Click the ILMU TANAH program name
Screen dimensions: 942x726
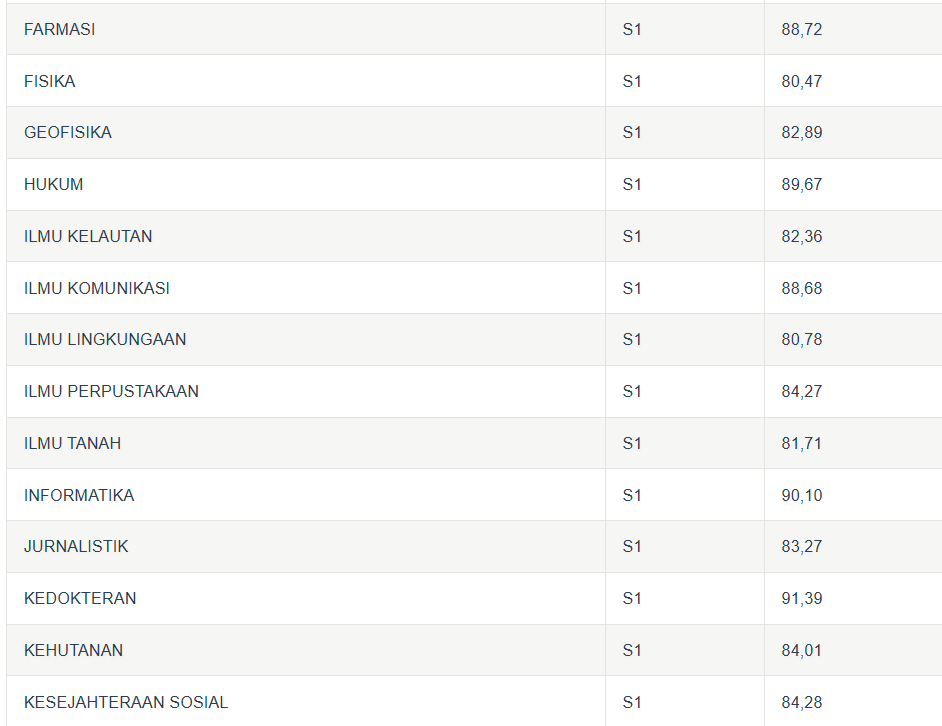[x=72, y=444]
